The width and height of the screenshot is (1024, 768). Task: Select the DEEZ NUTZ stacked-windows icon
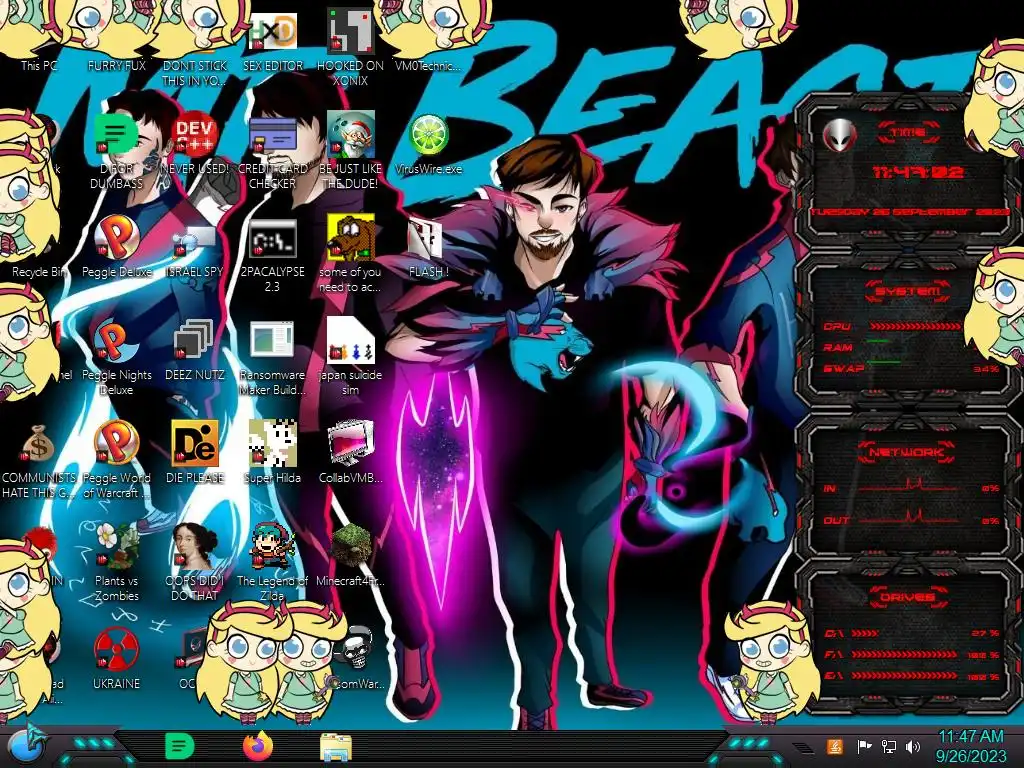point(195,341)
